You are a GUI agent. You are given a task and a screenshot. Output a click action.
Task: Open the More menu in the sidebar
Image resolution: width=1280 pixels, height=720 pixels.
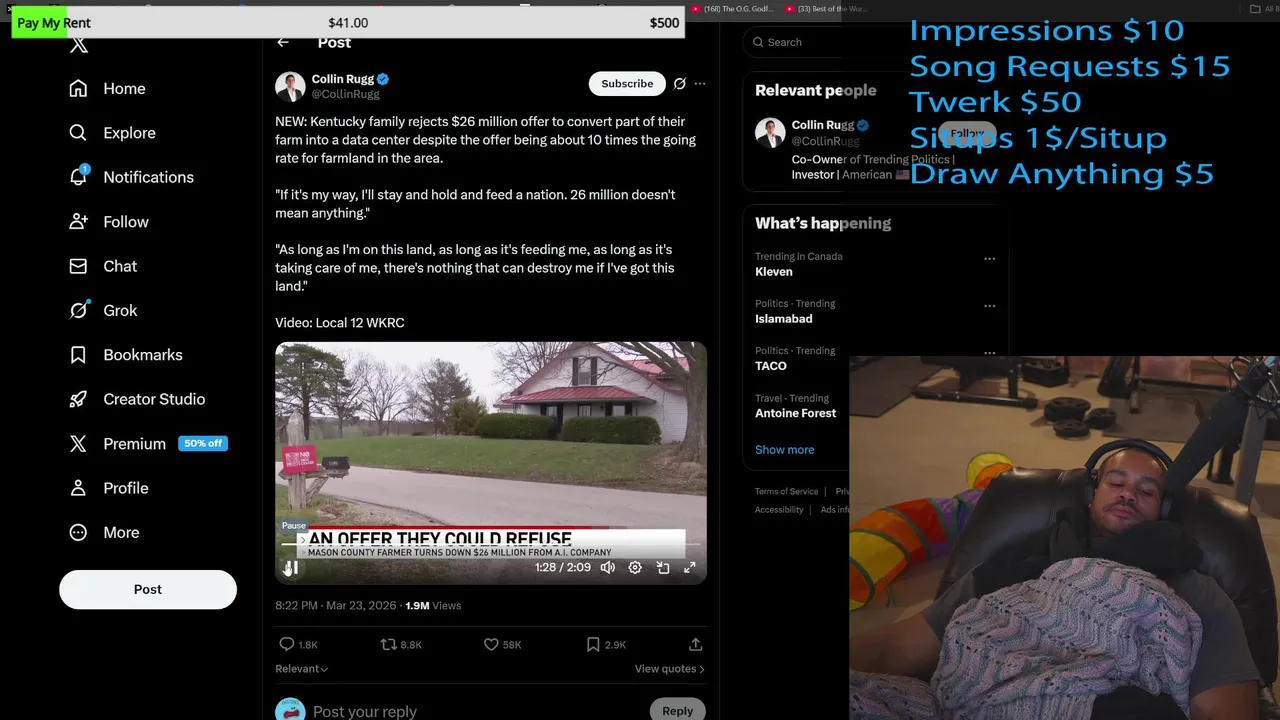[104, 532]
